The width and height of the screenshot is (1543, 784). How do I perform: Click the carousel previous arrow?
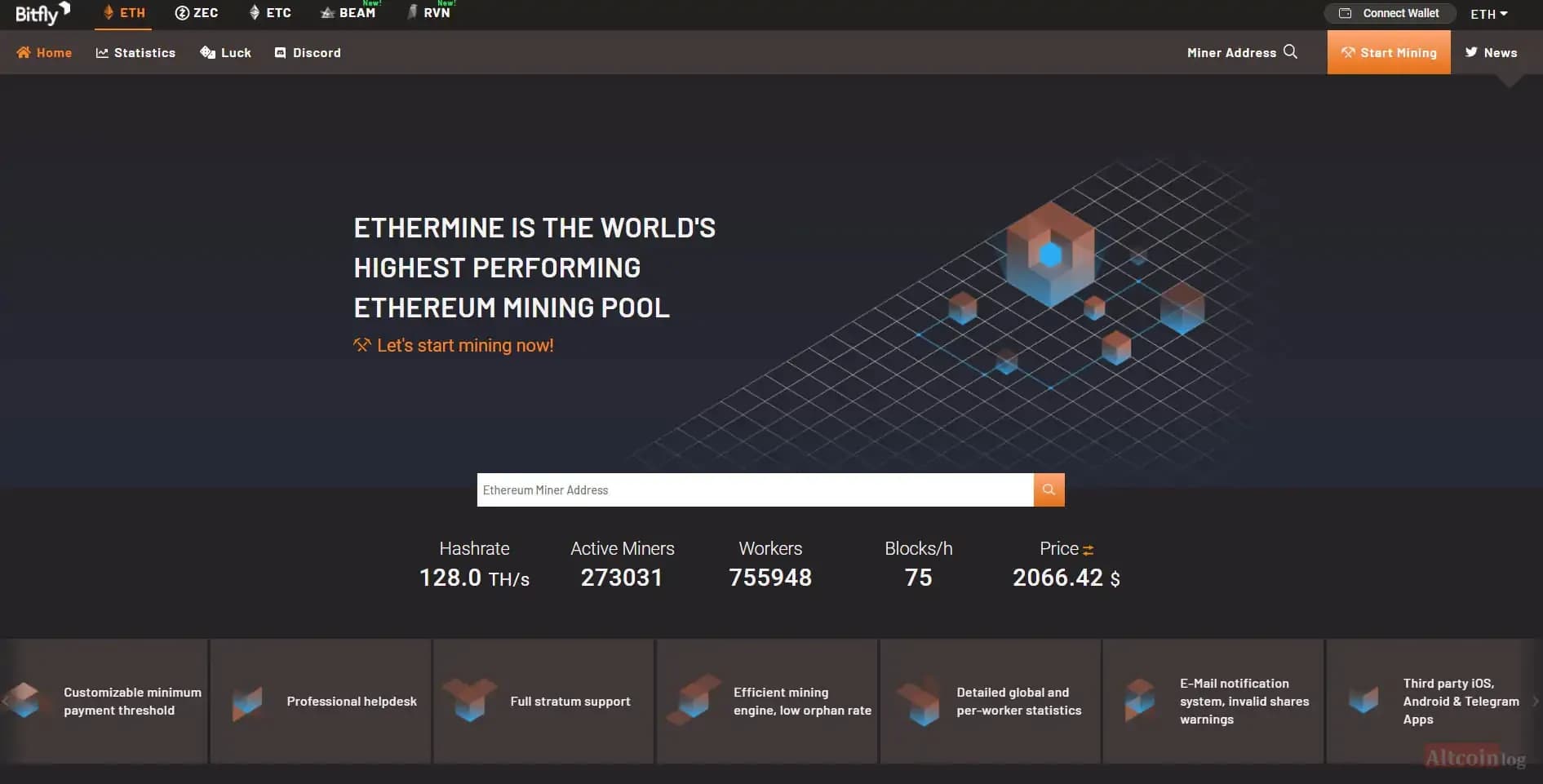click(x=6, y=701)
